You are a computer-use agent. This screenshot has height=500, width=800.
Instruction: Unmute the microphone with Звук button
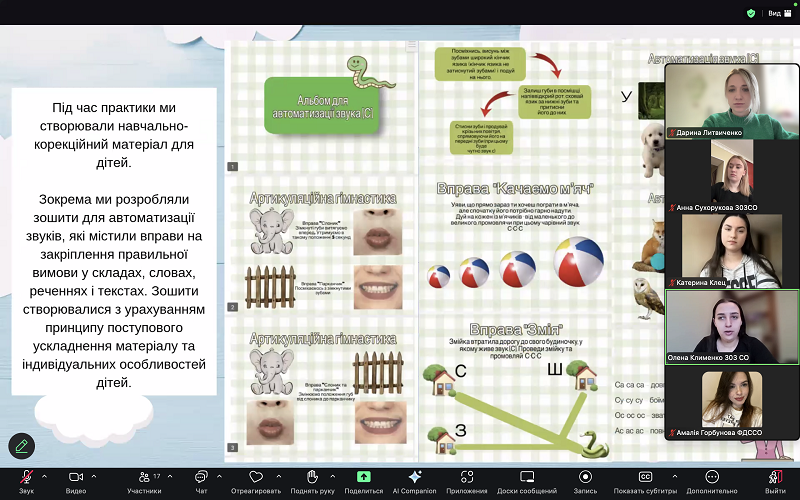click(26, 478)
